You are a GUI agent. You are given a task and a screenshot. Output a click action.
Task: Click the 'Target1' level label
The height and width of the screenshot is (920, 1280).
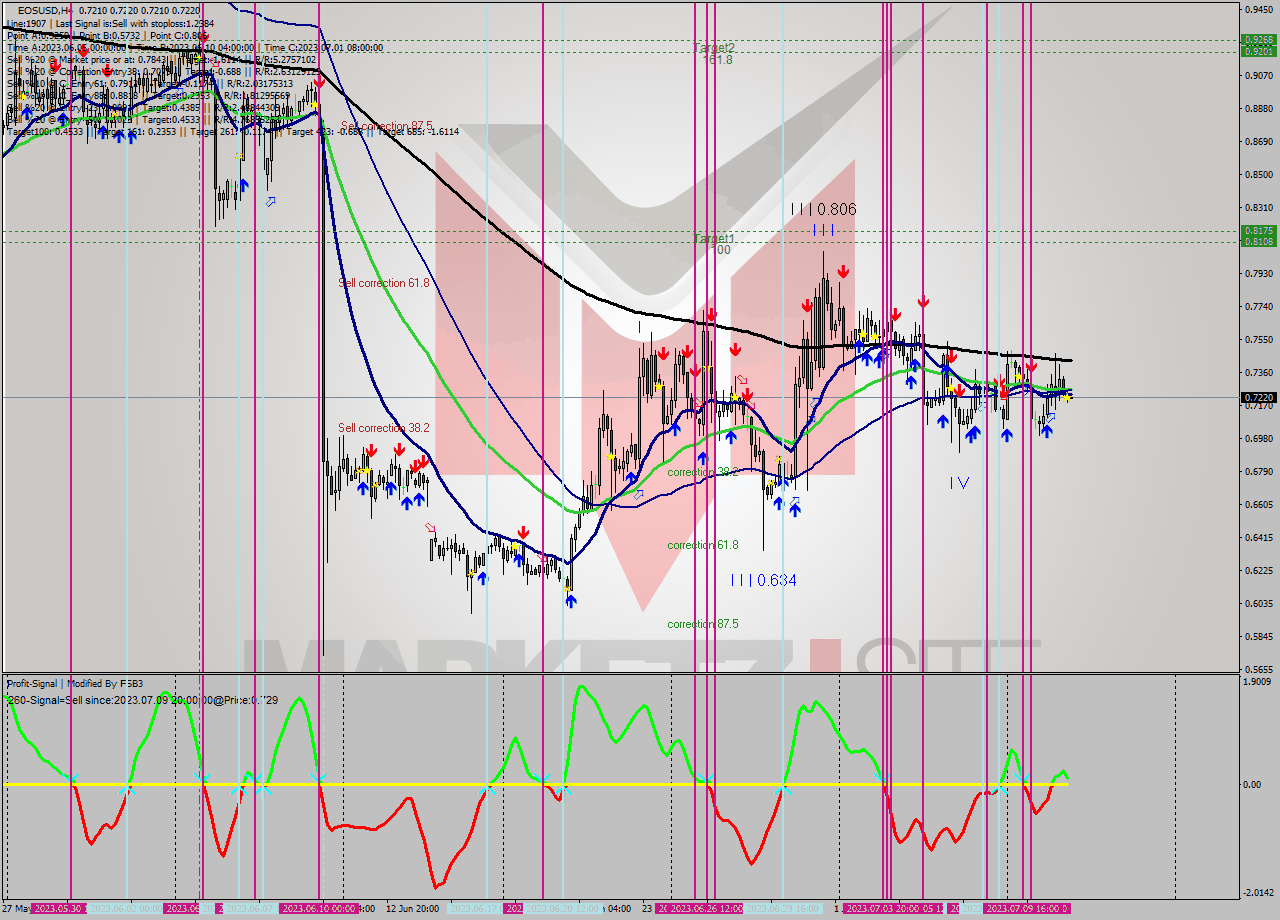714,239
